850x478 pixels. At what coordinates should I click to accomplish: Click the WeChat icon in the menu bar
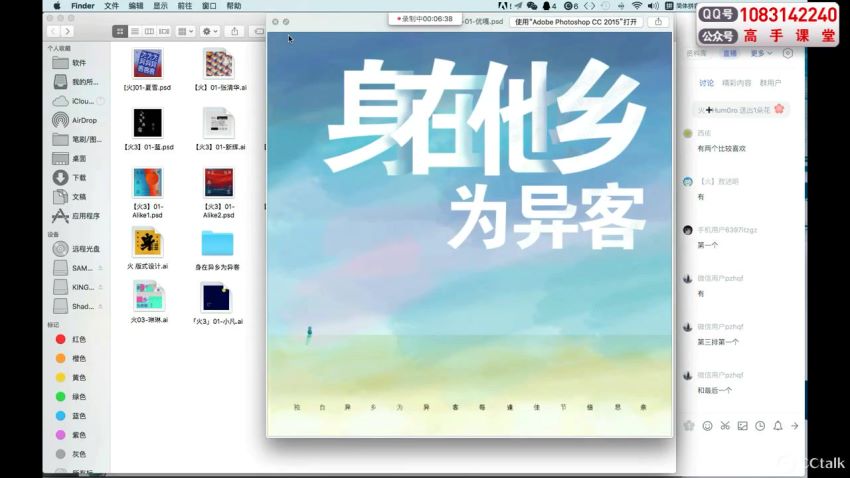(x=532, y=5)
